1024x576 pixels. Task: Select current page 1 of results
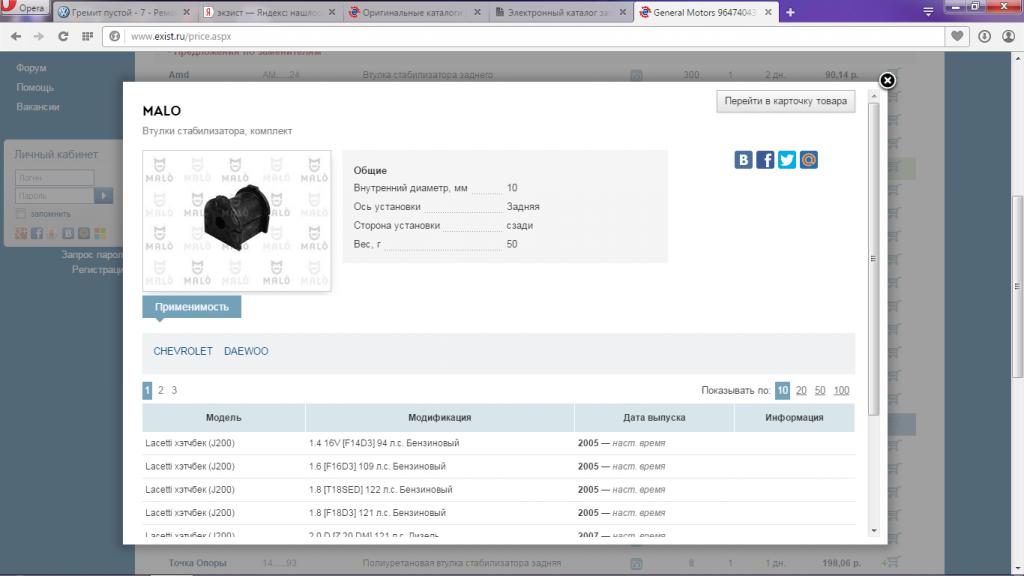click(x=147, y=391)
